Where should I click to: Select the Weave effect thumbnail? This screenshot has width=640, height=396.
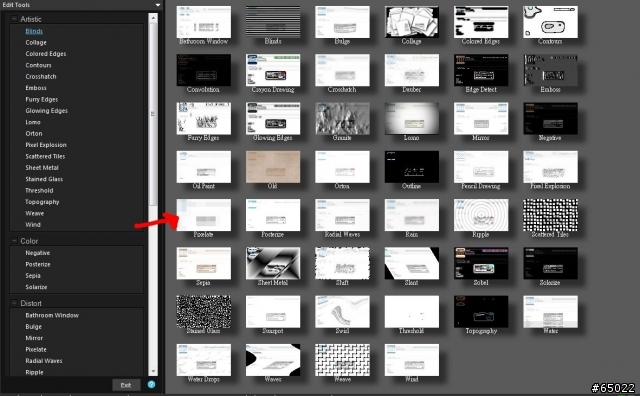342,360
